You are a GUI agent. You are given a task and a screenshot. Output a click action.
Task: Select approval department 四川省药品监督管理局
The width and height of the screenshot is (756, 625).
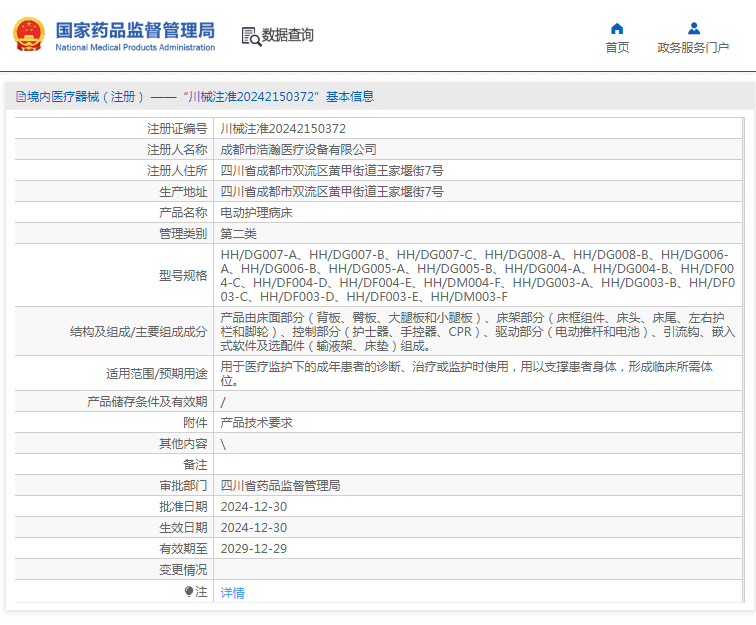280,486
